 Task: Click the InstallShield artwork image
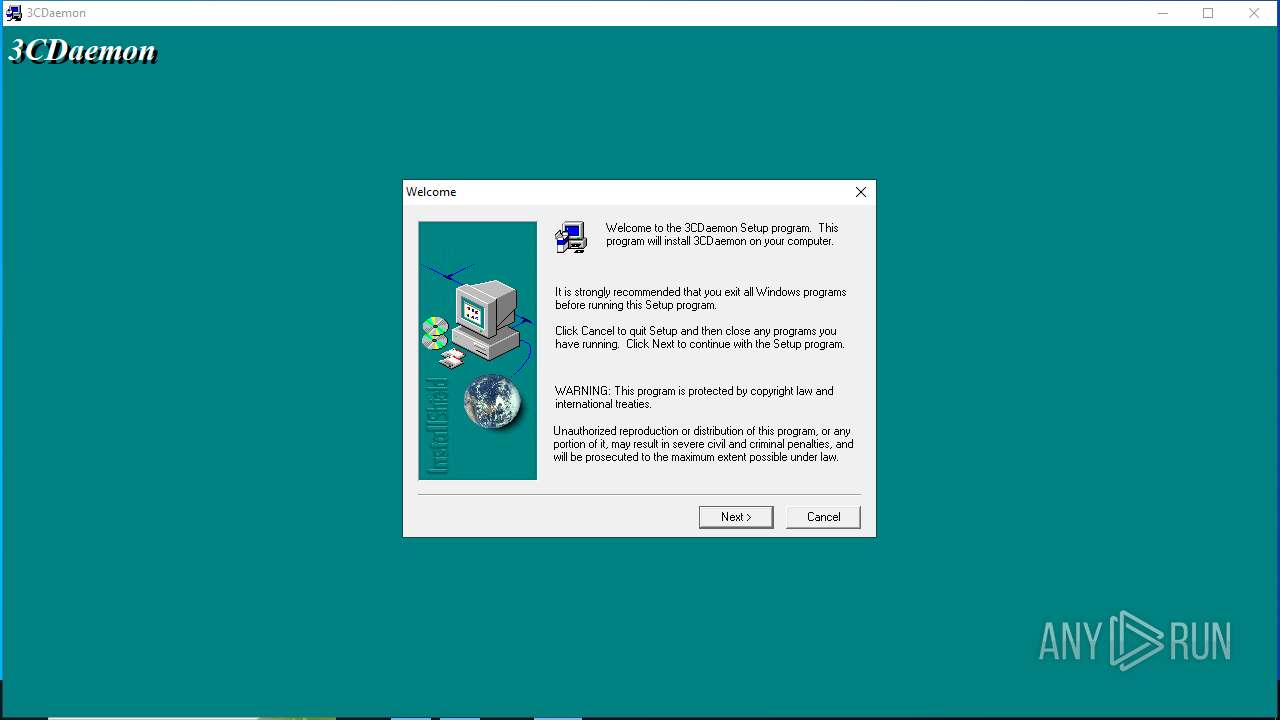pos(478,350)
